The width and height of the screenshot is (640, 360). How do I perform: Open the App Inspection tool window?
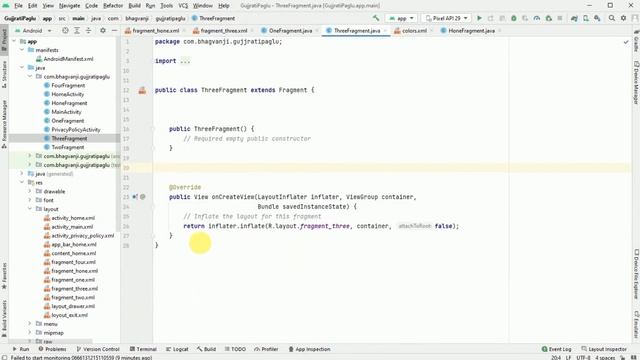(309, 349)
